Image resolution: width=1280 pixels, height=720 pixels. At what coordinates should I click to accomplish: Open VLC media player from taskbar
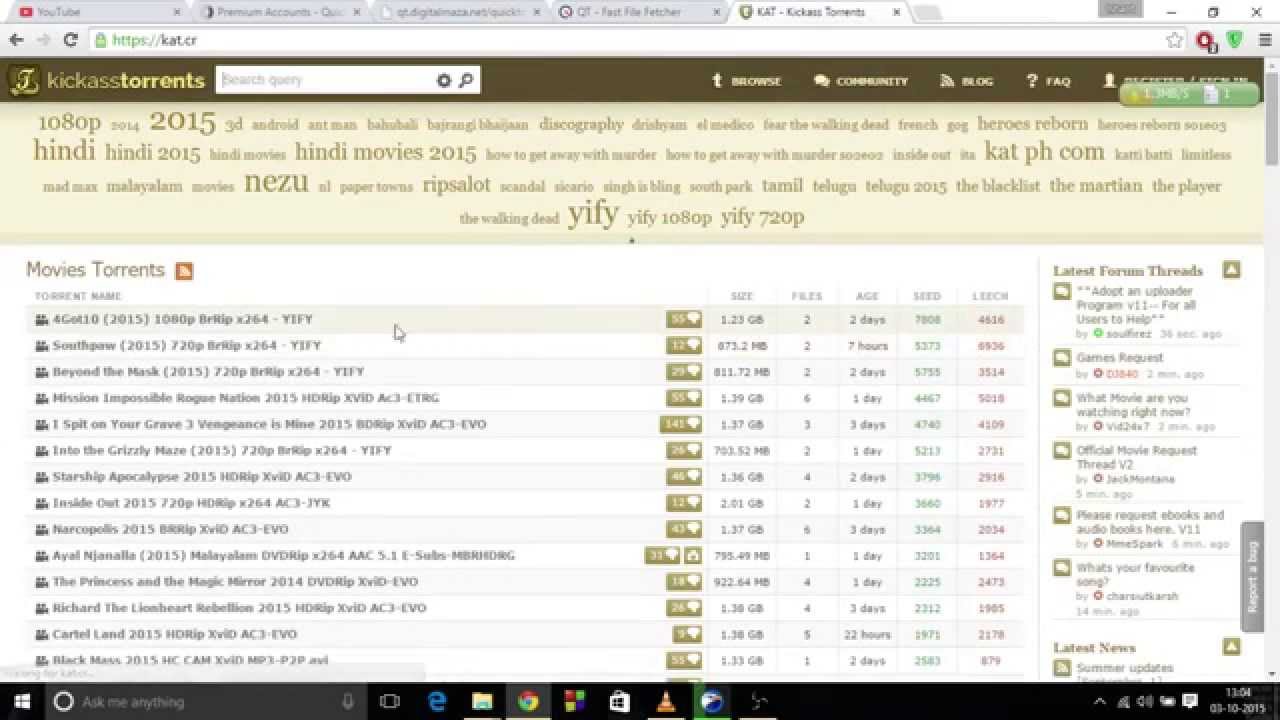point(665,701)
